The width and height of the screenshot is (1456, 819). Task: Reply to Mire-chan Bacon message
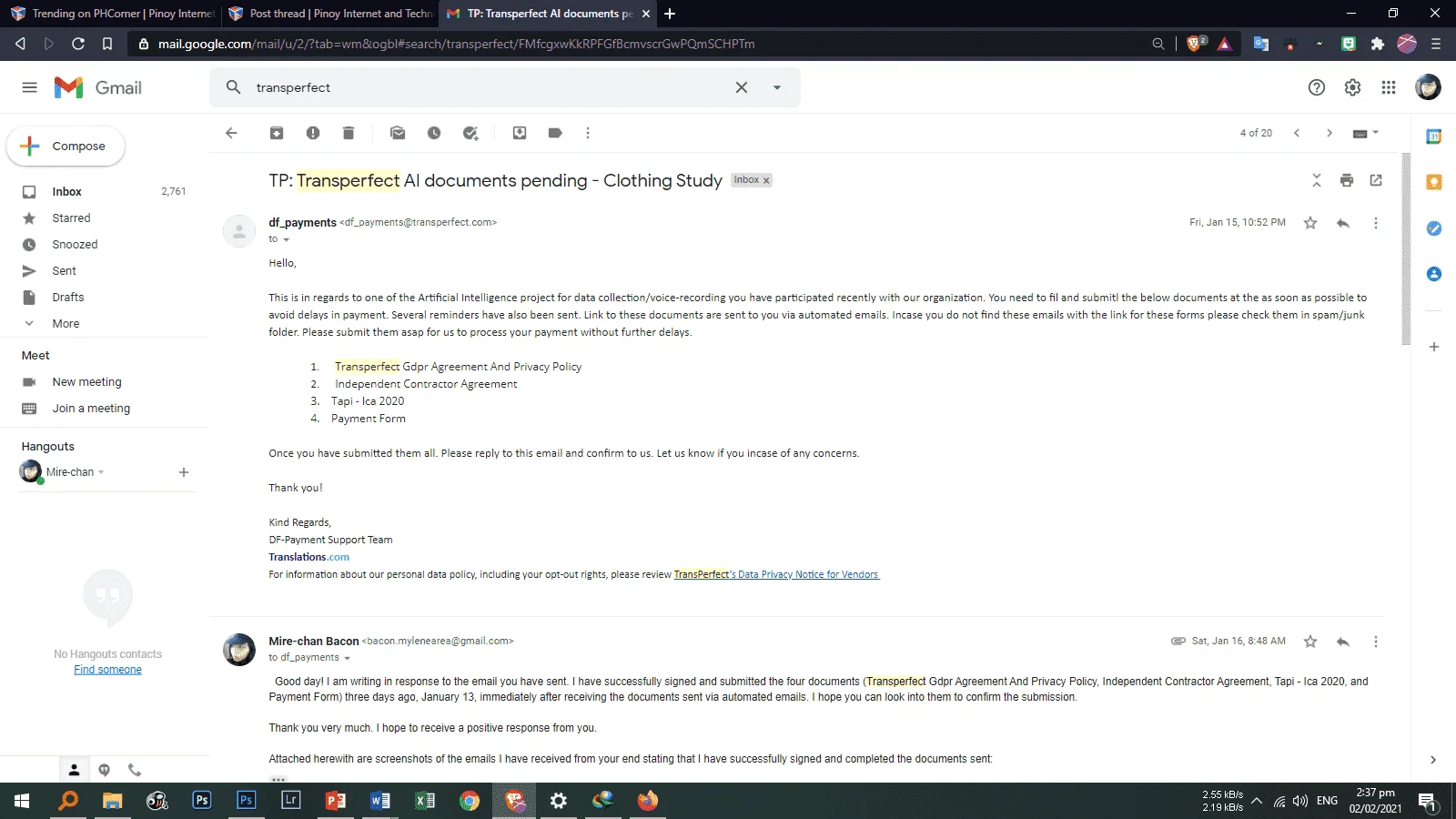(1343, 642)
